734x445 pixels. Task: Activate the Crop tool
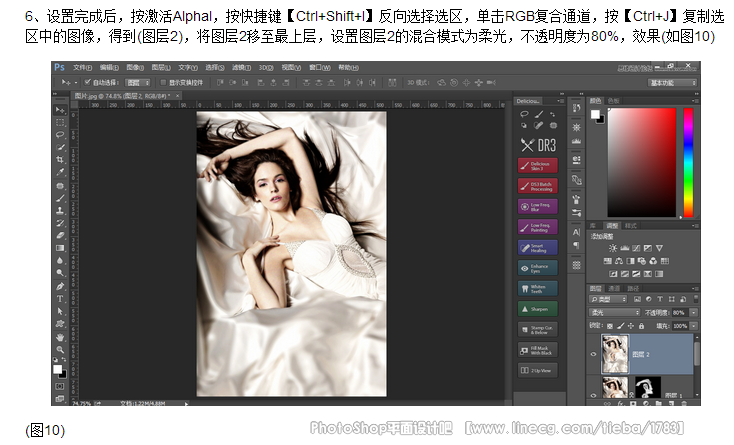tap(60, 159)
